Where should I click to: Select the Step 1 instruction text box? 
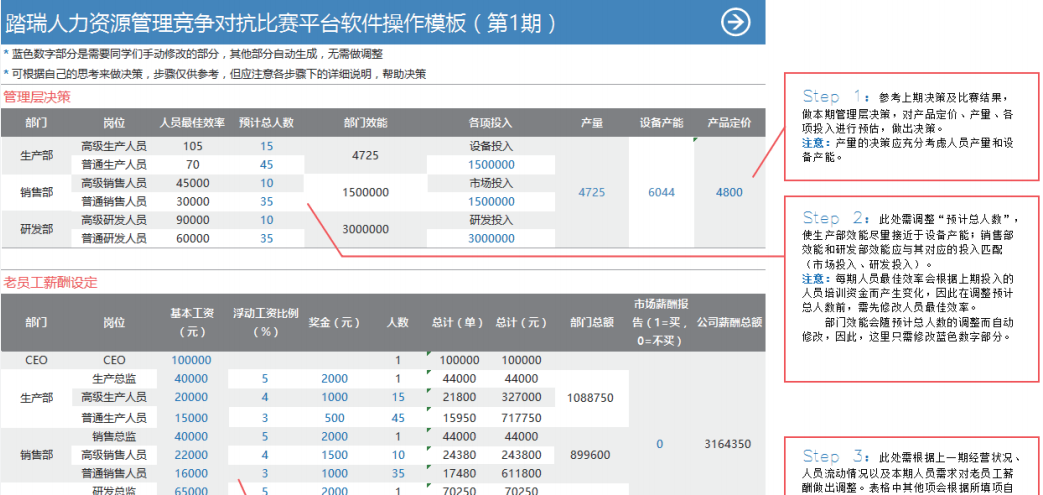coord(909,127)
